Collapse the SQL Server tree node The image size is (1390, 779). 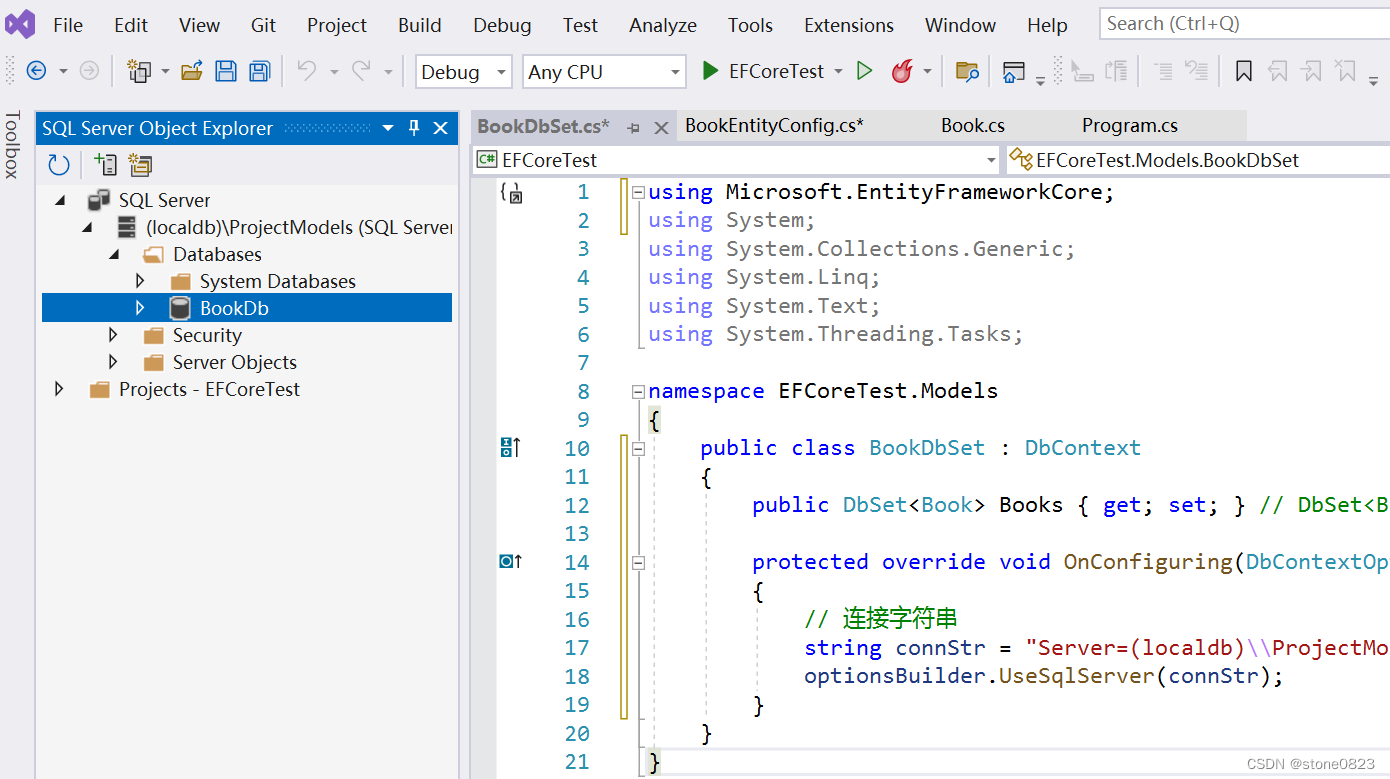[60, 200]
